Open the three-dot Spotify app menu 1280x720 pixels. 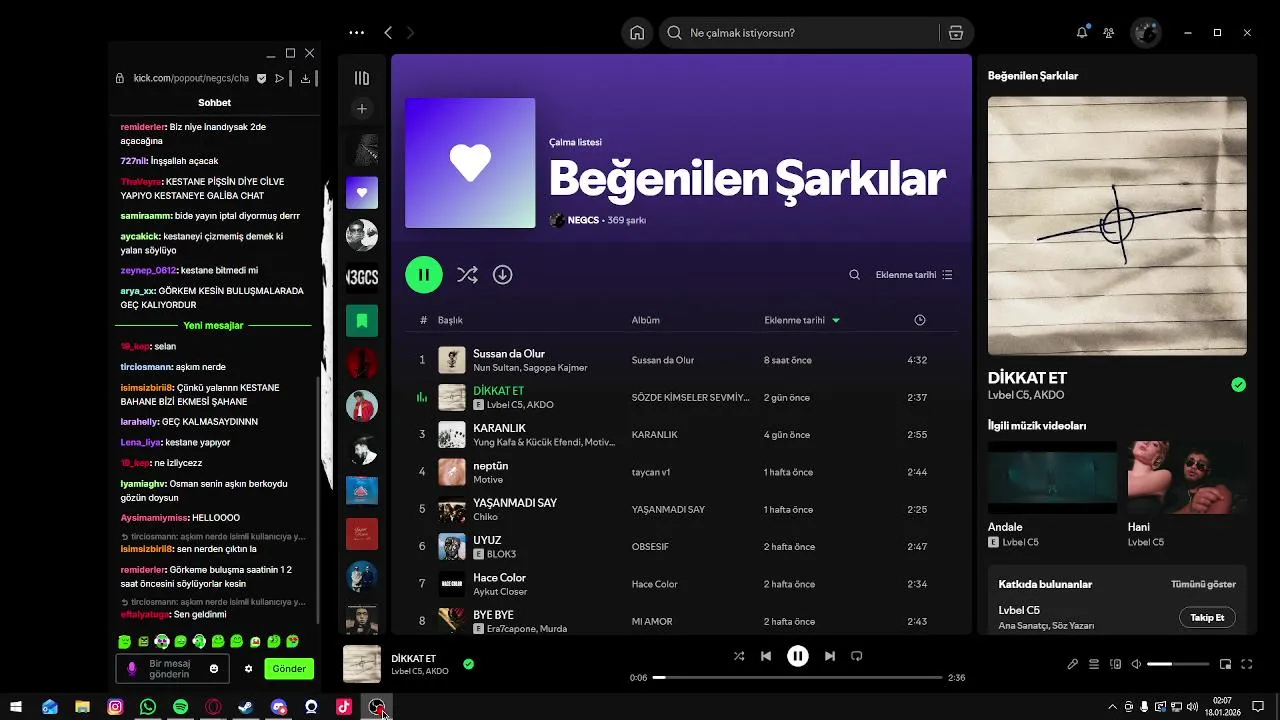[x=357, y=33]
